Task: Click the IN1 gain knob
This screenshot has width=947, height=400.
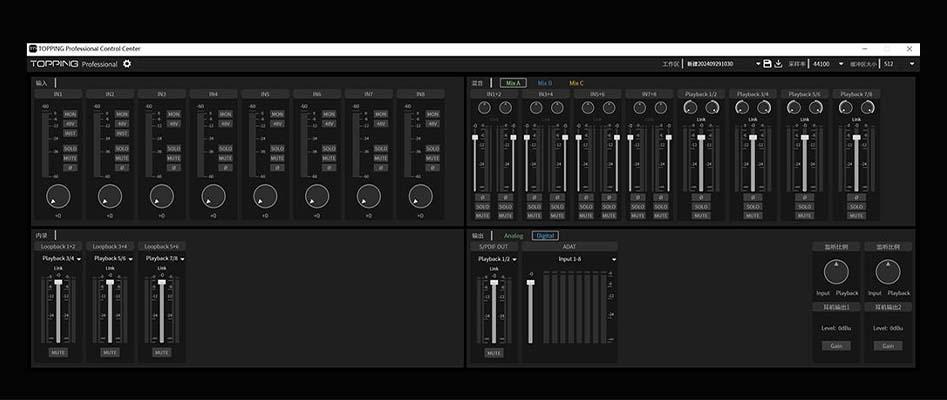Action: [58, 195]
